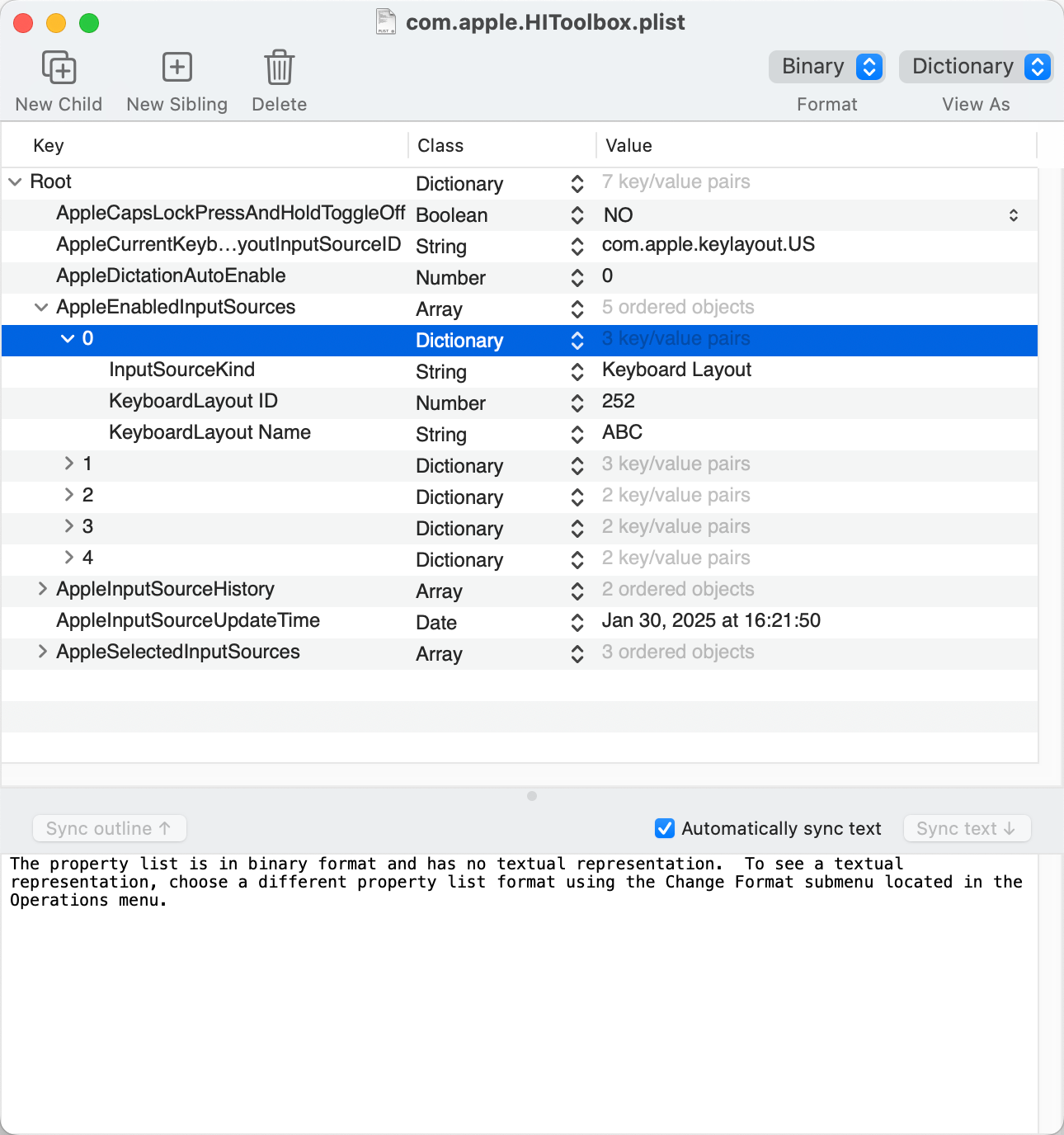Click the Sync text button
The width and height of the screenshot is (1064, 1135).
[967, 828]
